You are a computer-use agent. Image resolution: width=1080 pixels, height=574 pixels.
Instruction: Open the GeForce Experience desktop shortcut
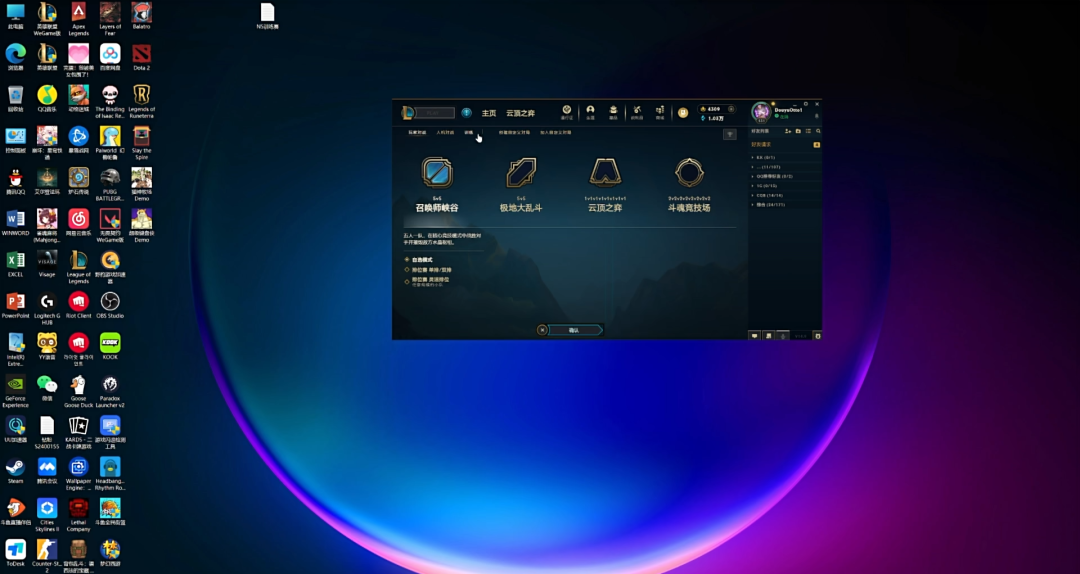(x=15, y=391)
